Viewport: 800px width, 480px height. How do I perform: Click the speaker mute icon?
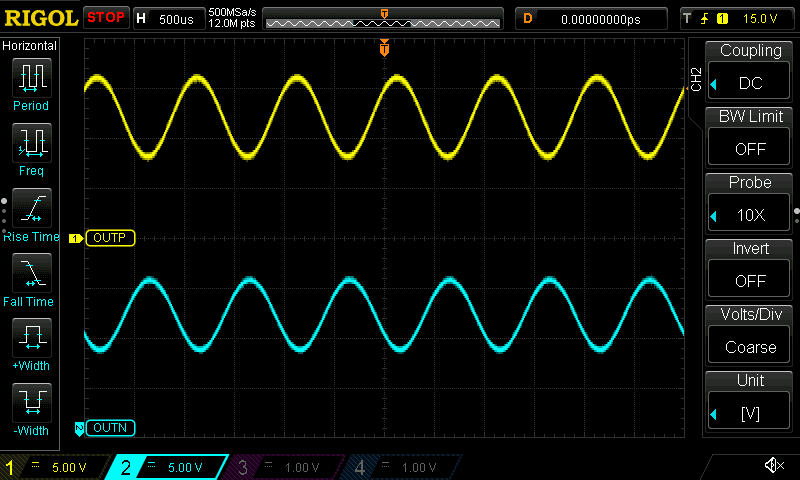(x=773, y=466)
